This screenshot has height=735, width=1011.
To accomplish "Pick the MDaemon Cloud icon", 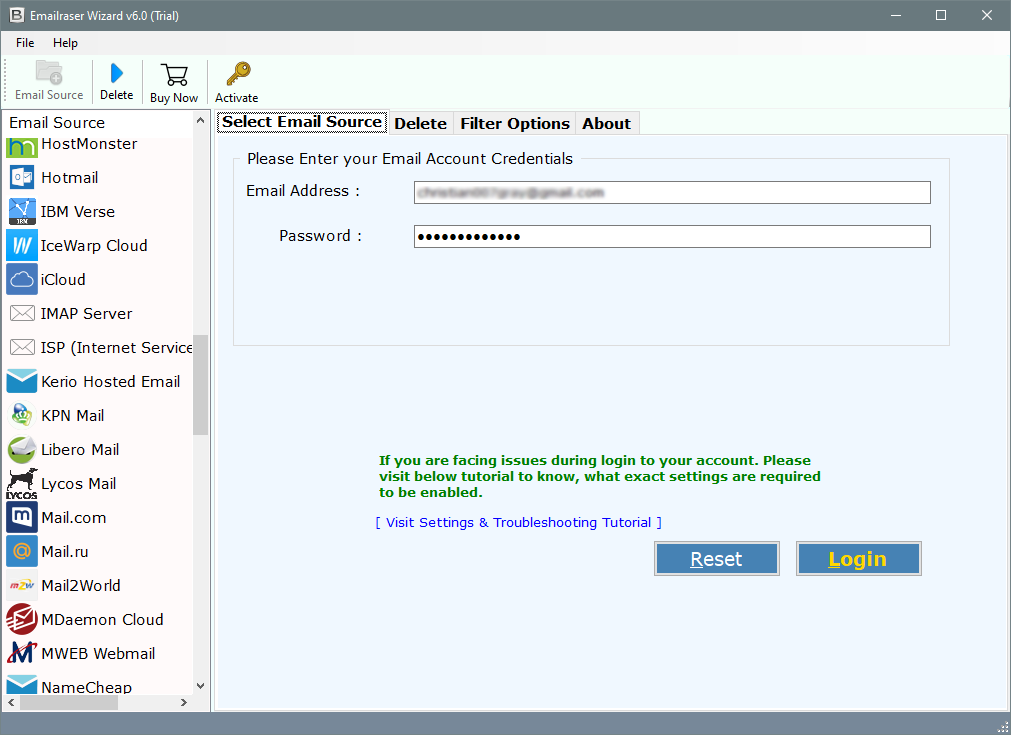I will (22, 619).
